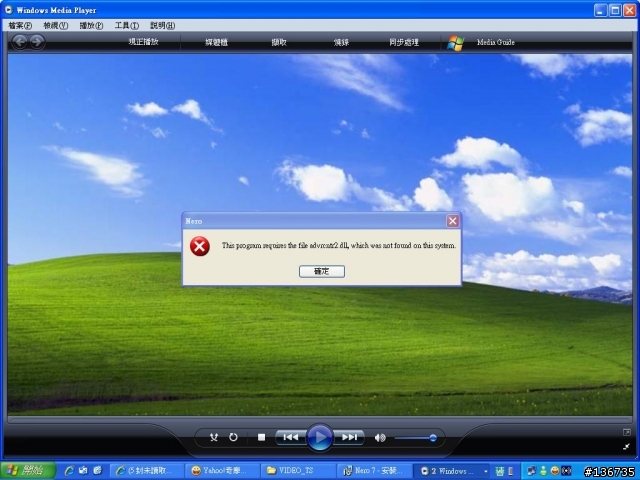This screenshot has width=640, height=480.
Task: Stop playback with the Stop button
Action: (262, 438)
